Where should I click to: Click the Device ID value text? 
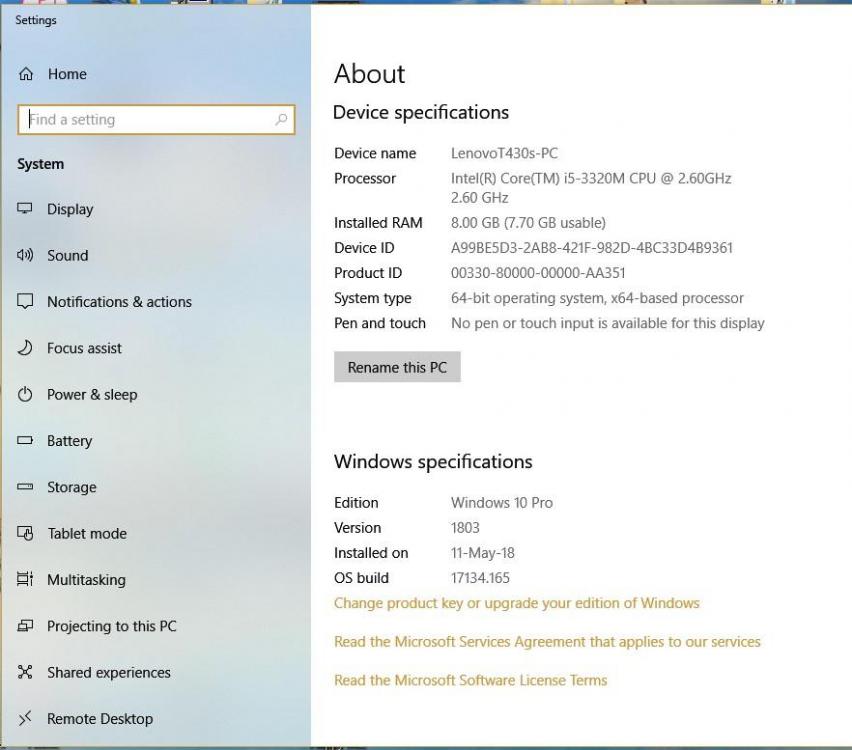tap(591, 248)
